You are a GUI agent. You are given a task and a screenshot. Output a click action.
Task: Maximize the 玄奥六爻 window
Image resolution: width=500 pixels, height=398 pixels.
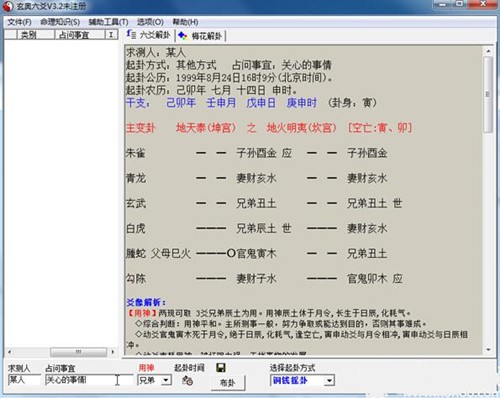pos(459,4)
